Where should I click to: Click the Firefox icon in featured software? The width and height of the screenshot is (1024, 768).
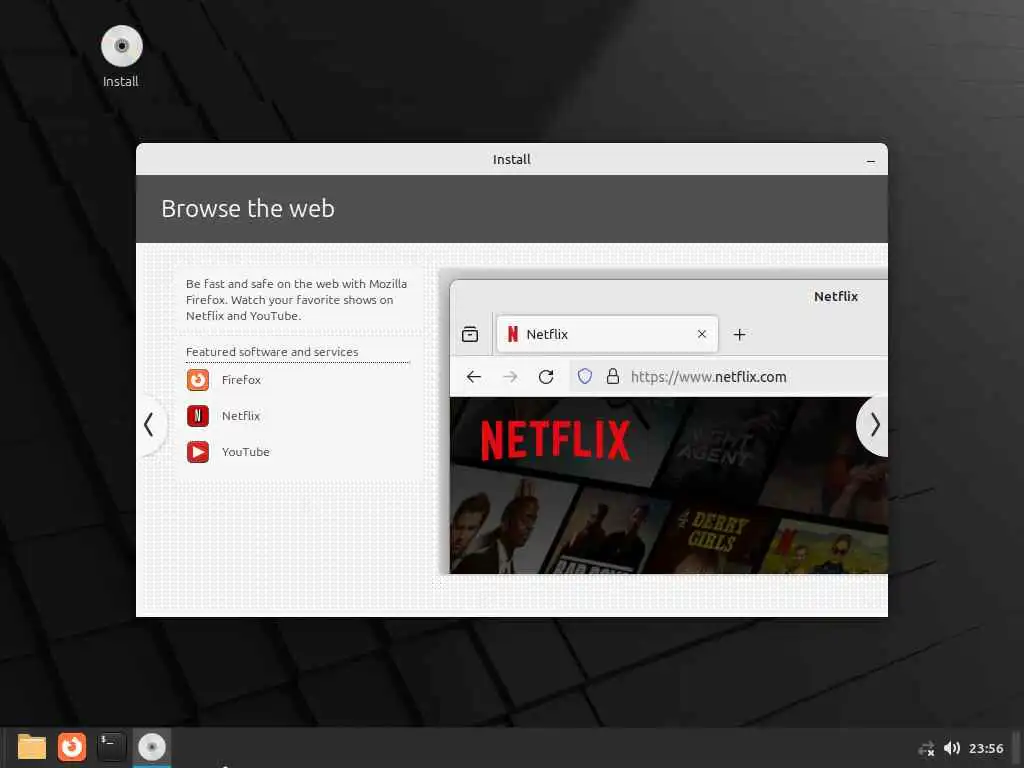[x=198, y=379]
